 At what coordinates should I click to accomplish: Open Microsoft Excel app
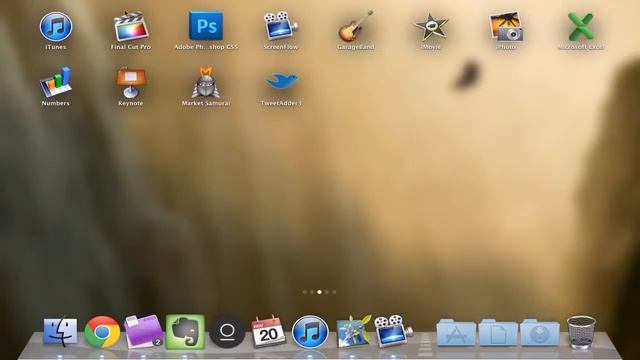(581, 27)
